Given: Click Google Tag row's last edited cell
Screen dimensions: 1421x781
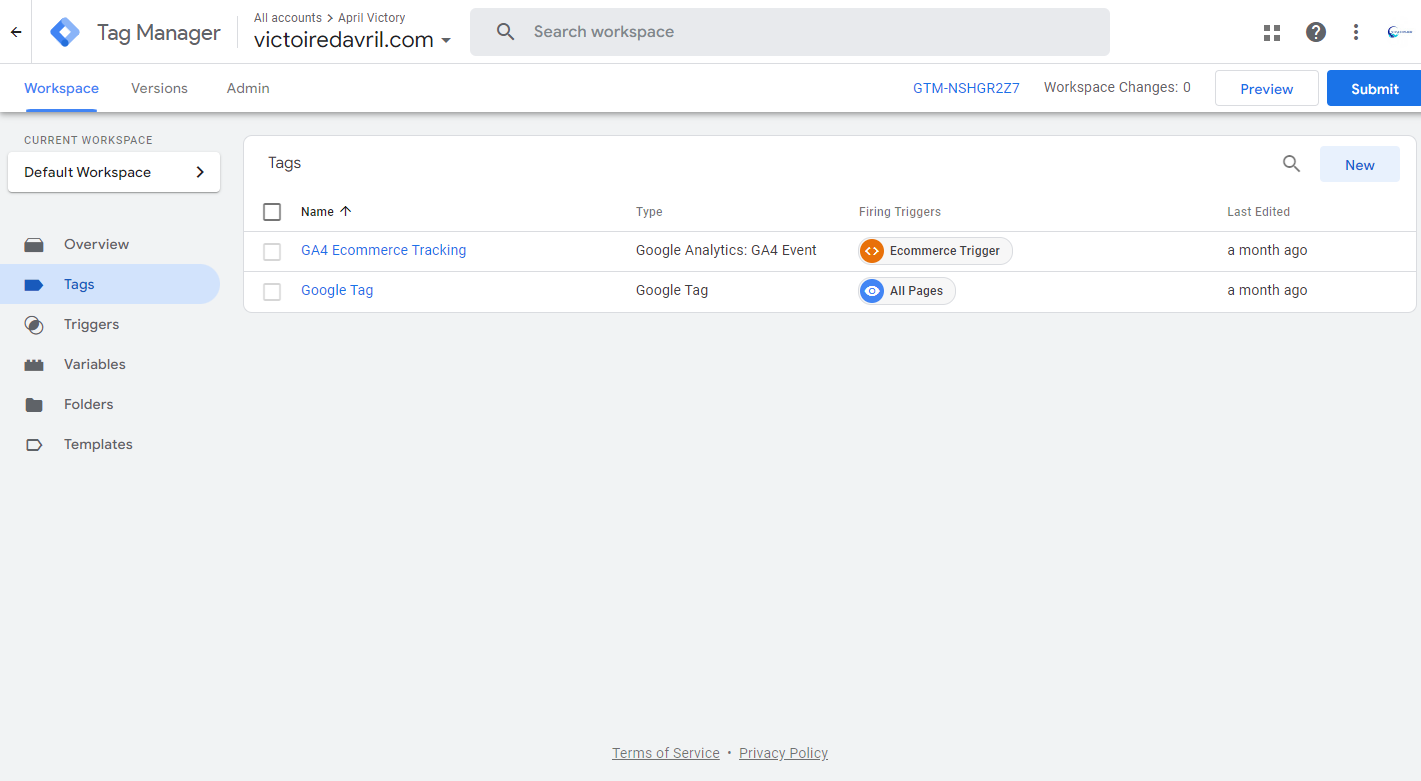Looking at the screenshot, I should (x=1267, y=290).
